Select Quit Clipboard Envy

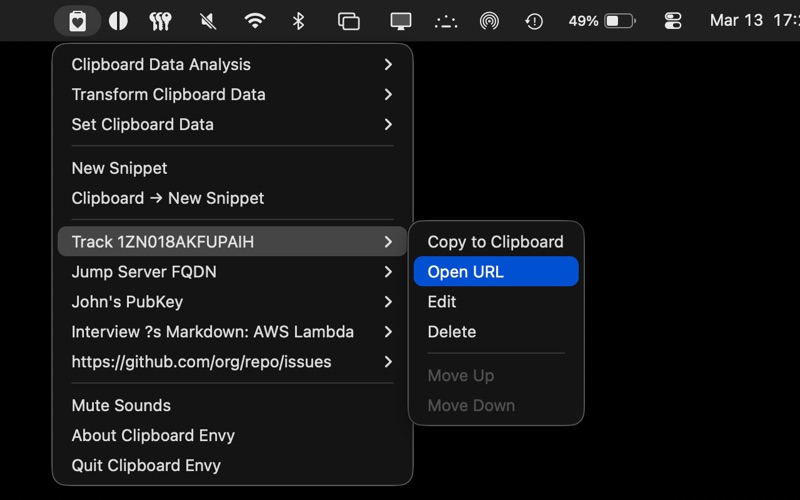coord(232,466)
